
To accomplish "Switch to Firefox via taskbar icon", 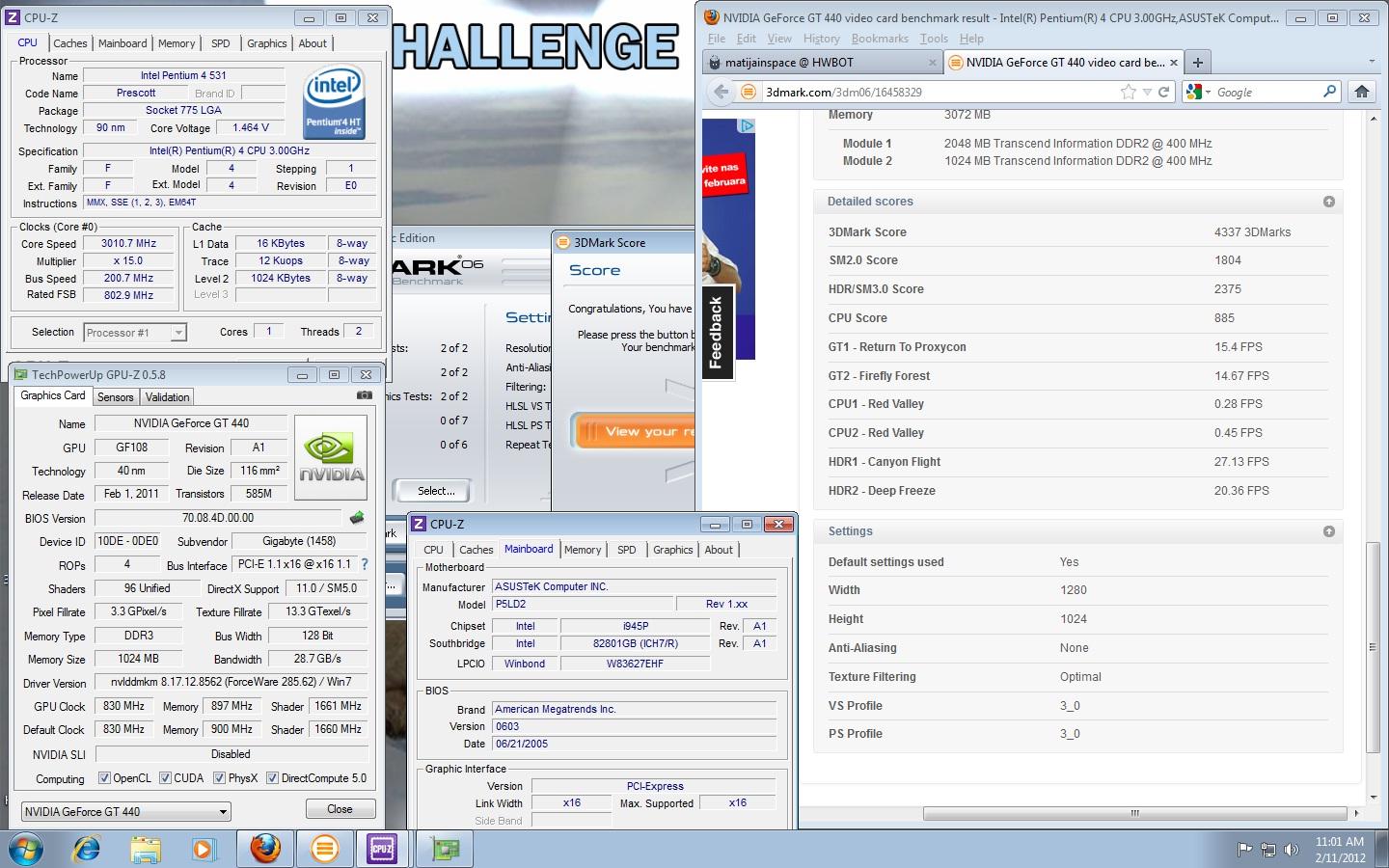I will pyautogui.click(x=265, y=849).
